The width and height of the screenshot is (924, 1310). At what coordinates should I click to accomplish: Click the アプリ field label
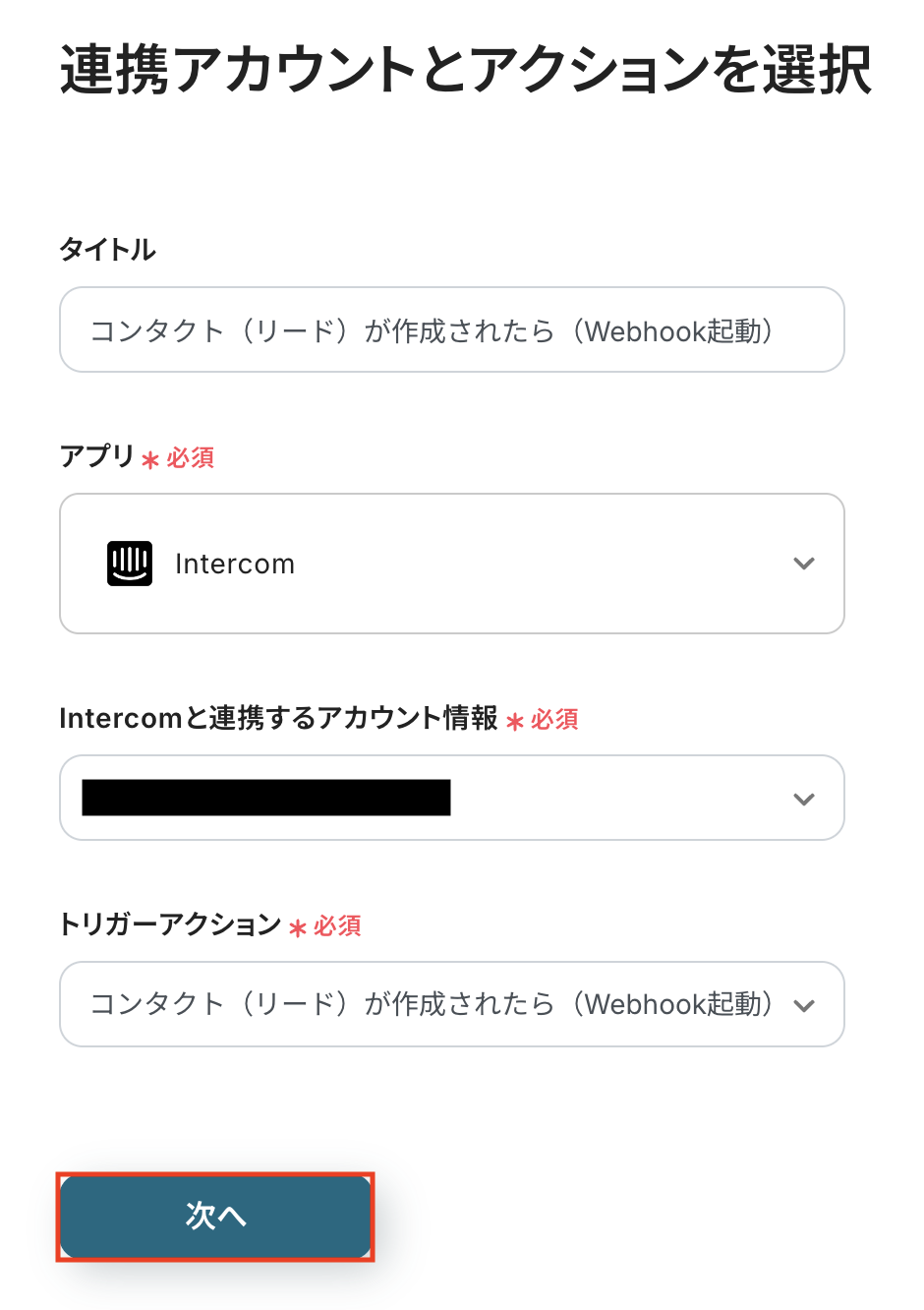96,456
